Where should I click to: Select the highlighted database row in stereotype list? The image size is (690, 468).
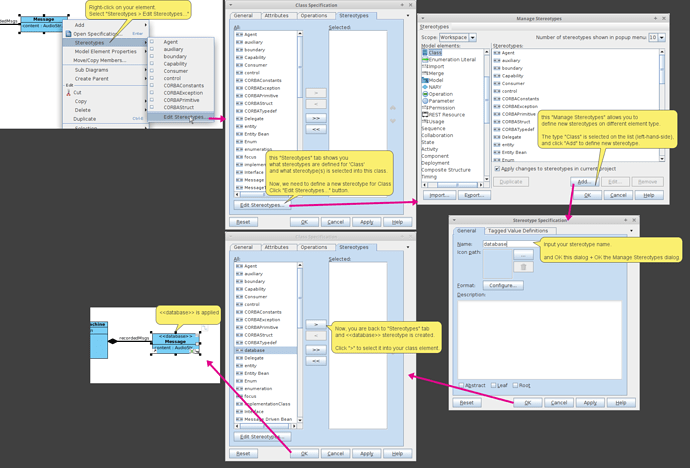point(266,351)
